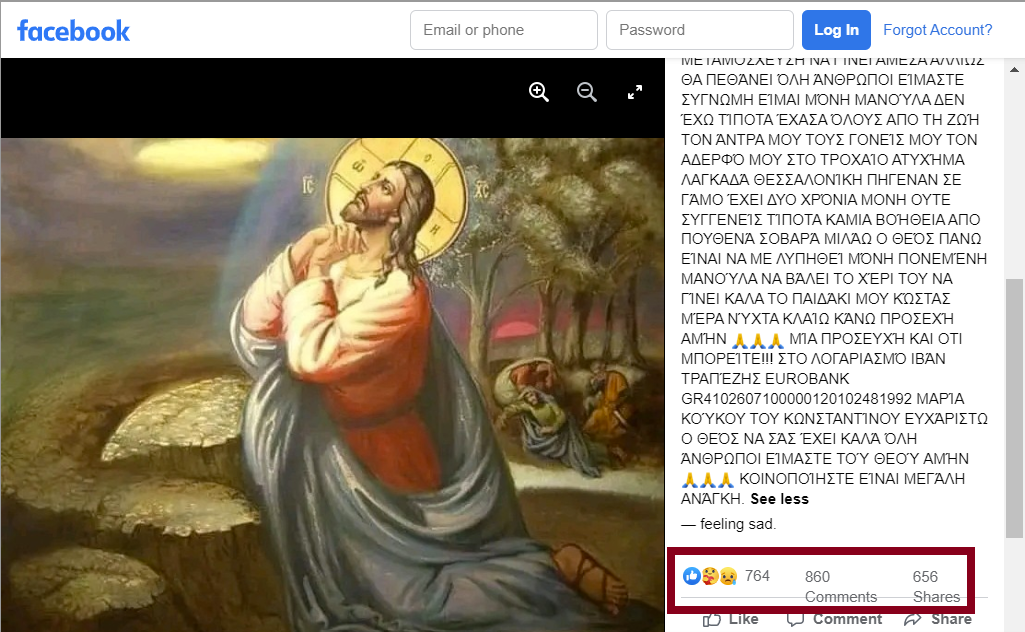Click the zoom in magnifier icon

(539, 92)
